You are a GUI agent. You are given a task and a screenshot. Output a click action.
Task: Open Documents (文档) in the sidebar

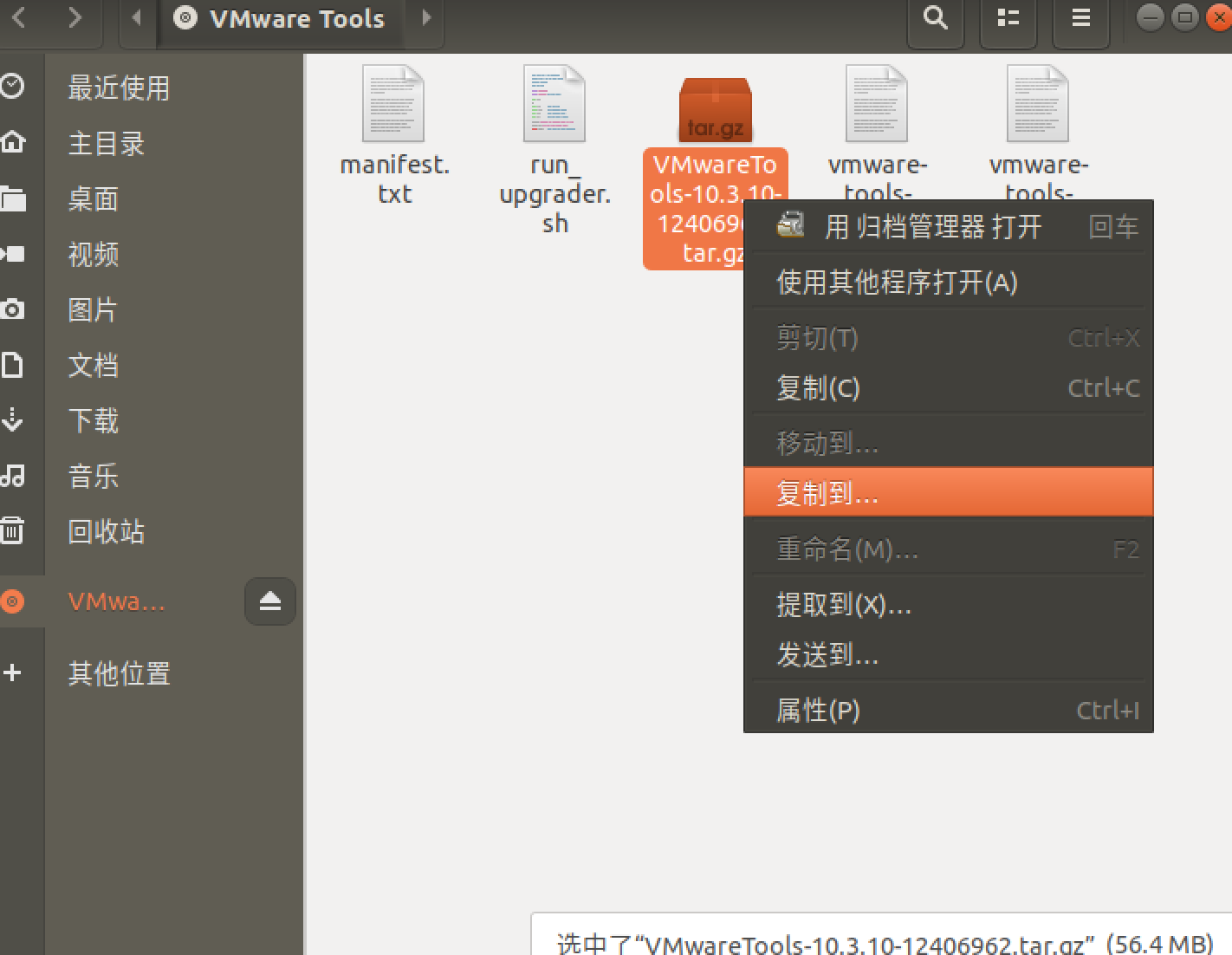[x=152, y=365]
